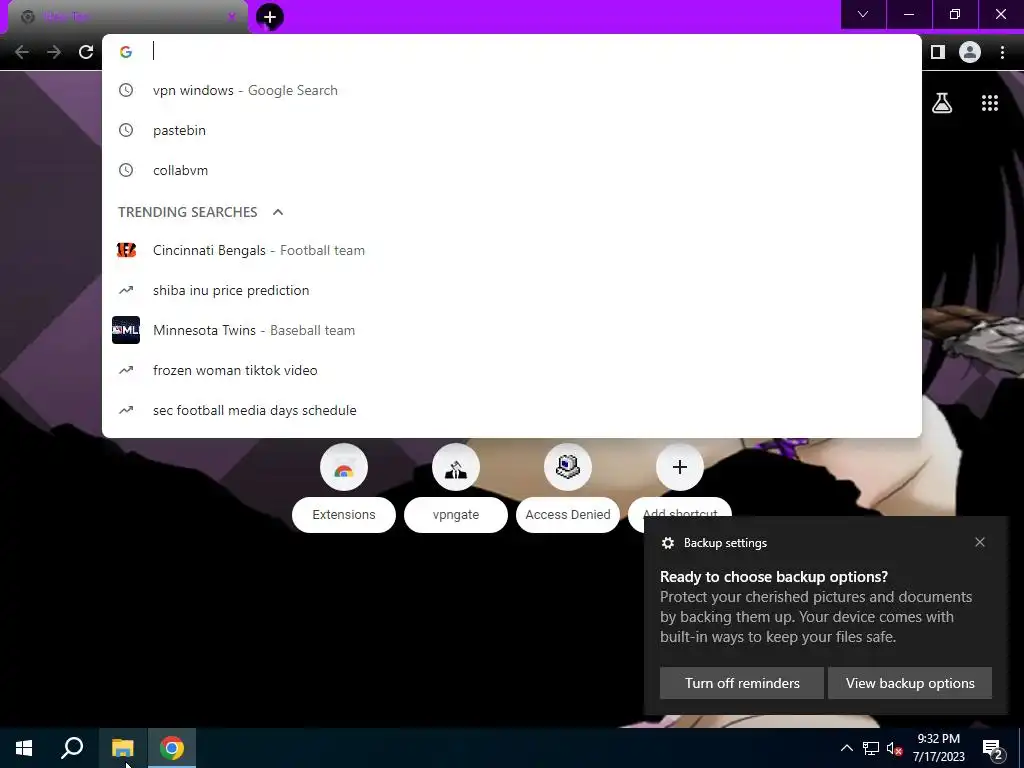Viewport: 1024px width, 768px height.
Task: Choose 'shiba inu price prediction' suggestion
Action: [512, 290]
